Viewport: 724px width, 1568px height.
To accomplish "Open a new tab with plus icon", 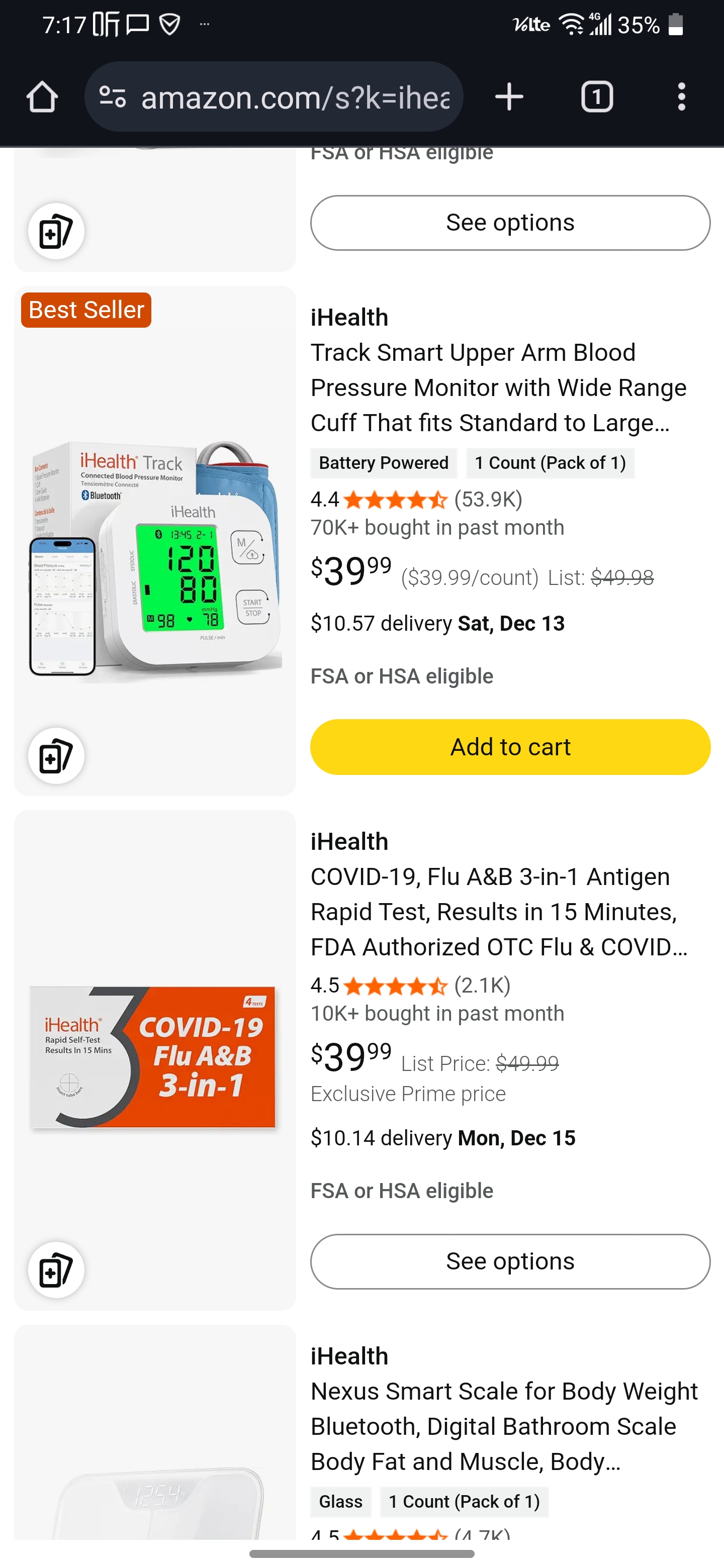I will click(x=509, y=97).
